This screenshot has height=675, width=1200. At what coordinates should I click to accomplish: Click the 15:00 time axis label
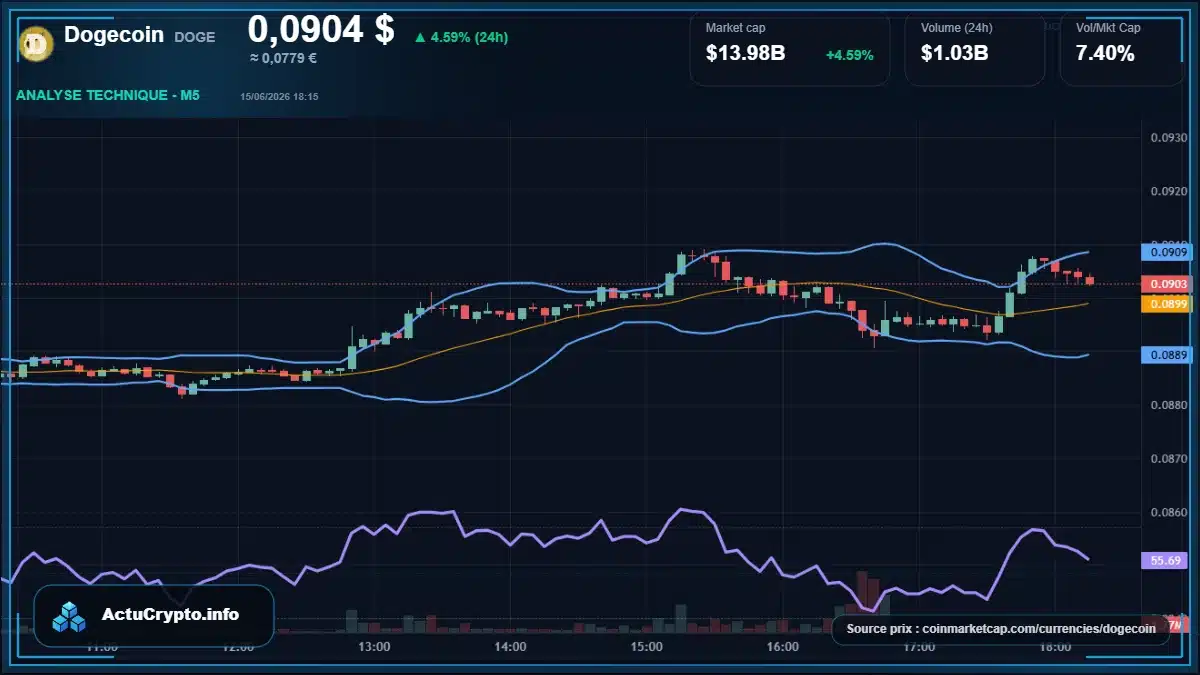647,647
